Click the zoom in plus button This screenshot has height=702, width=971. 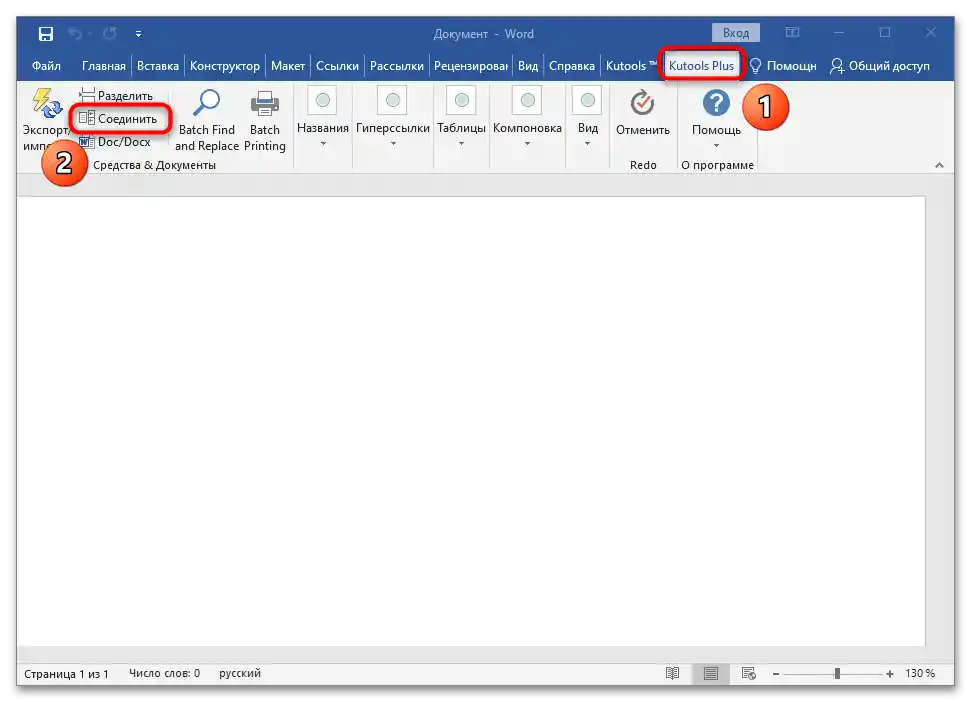point(890,674)
